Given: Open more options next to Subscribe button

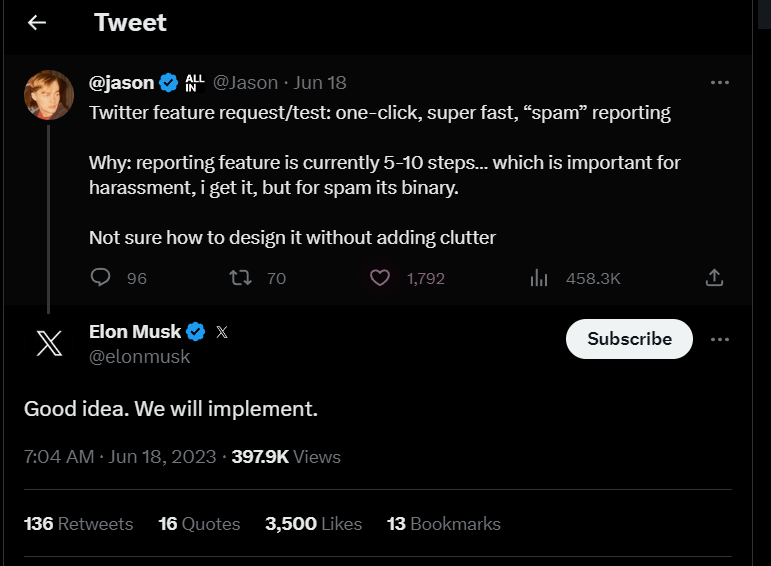Looking at the screenshot, I should coord(719,339).
